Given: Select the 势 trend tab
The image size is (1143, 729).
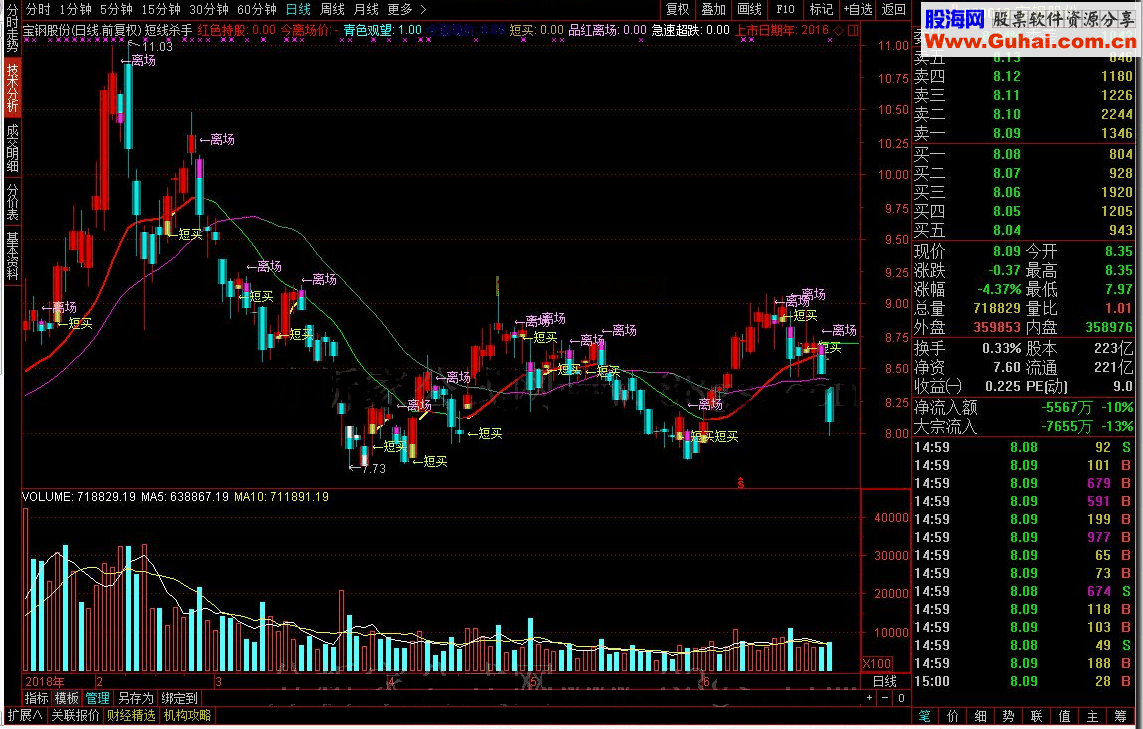Looking at the screenshot, I should [1008, 716].
